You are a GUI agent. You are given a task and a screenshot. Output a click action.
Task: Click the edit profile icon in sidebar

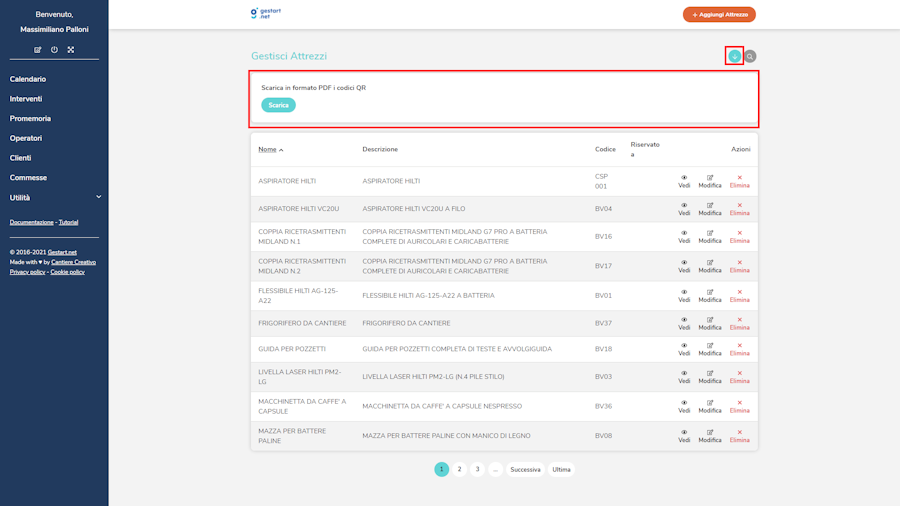pyautogui.click(x=38, y=50)
